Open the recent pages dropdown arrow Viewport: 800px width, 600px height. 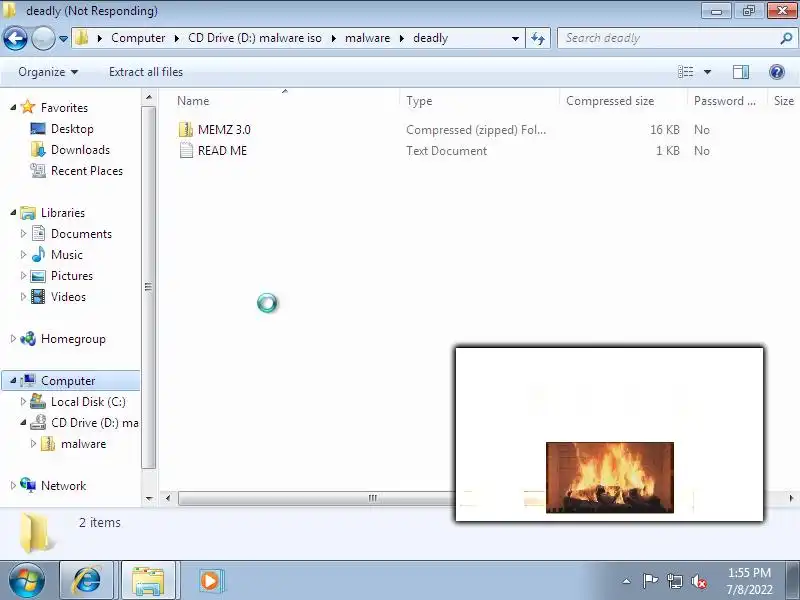63,39
